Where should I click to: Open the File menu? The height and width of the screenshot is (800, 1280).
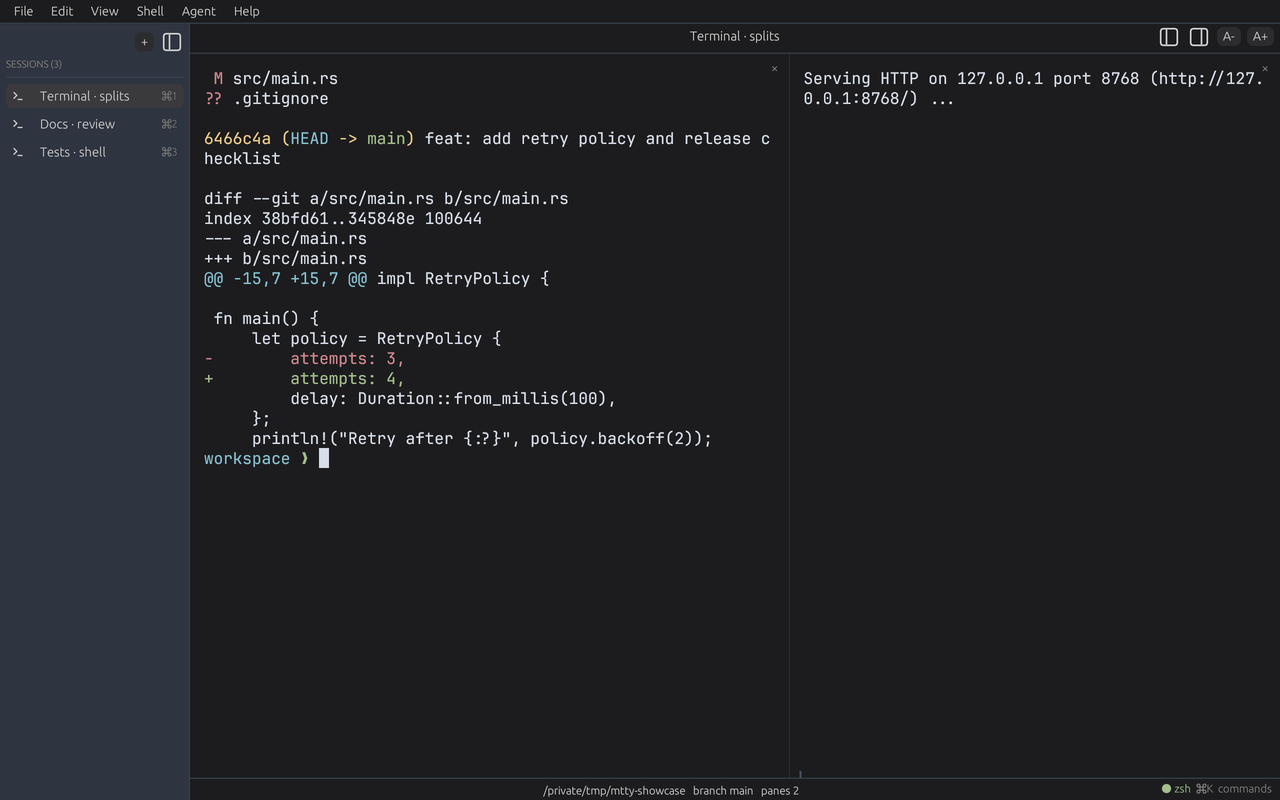coord(23,11)
